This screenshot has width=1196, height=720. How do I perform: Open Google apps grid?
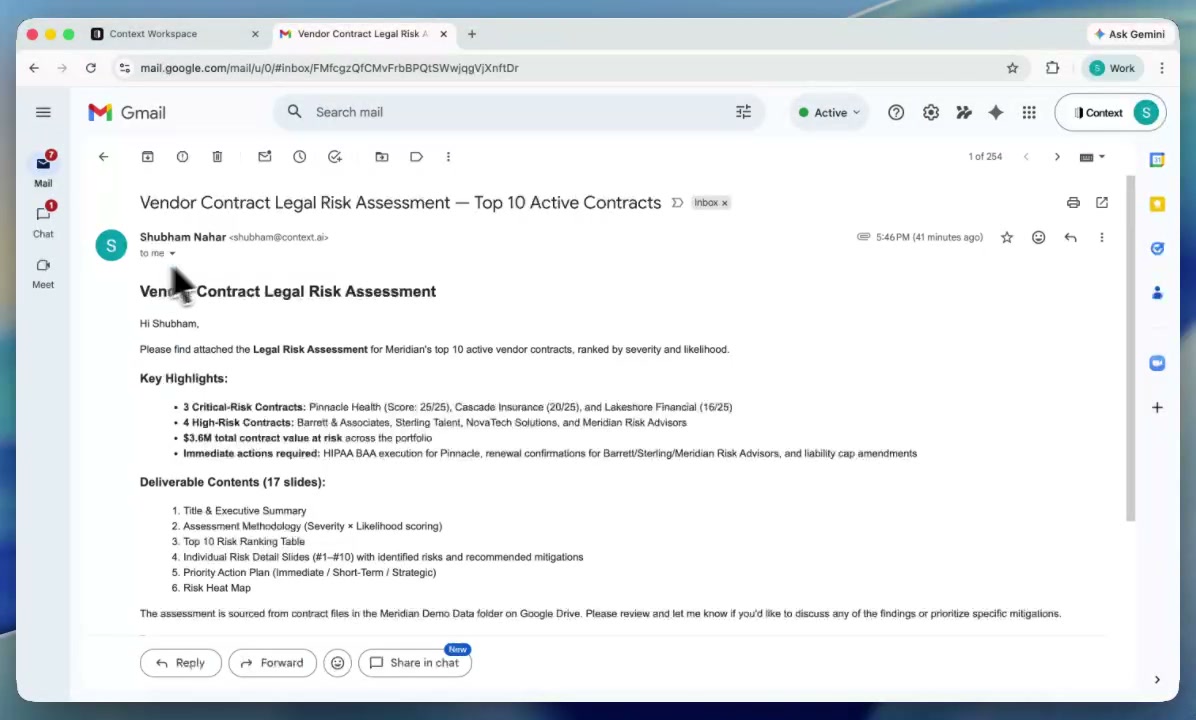tap(1029, 113)
